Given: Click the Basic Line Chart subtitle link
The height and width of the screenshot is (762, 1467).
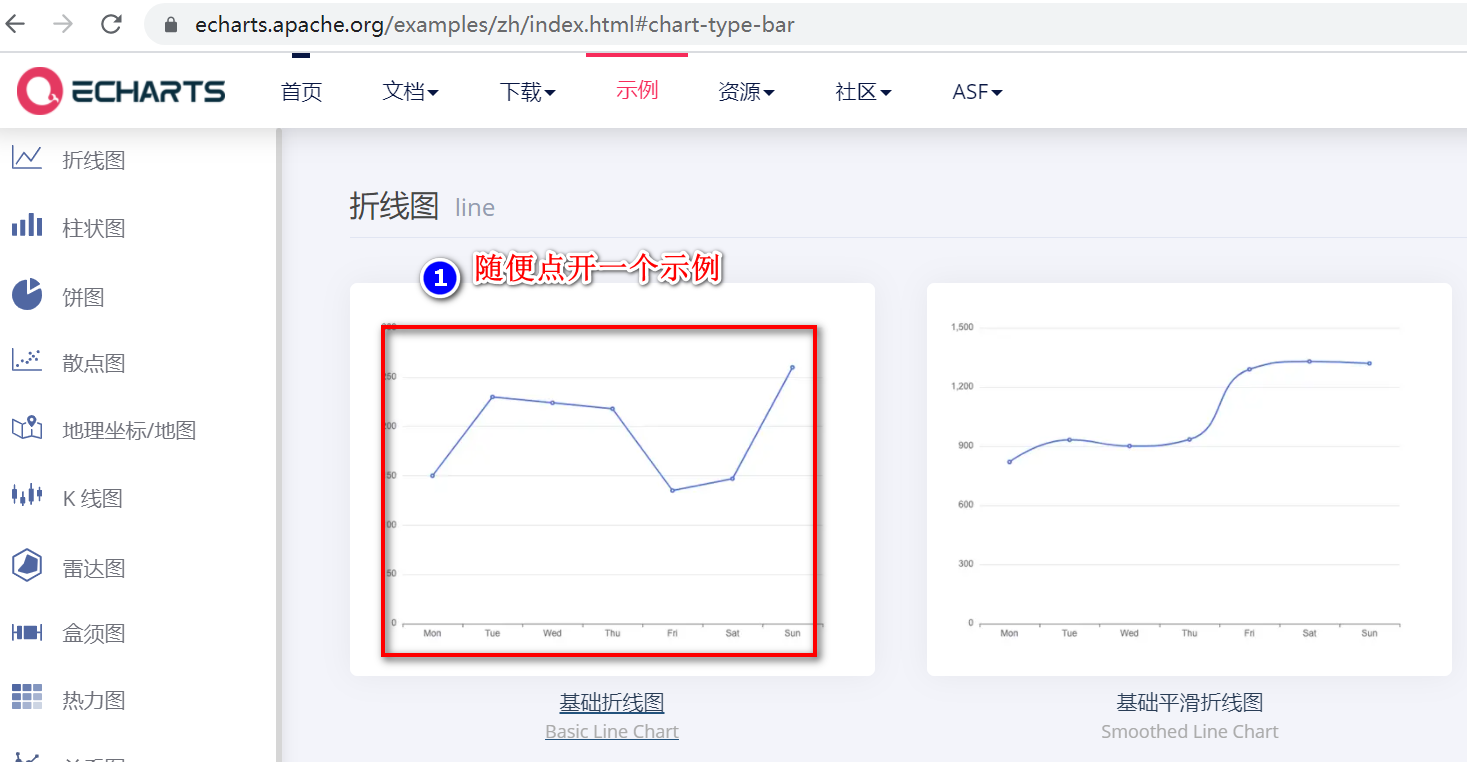Looking at the screenshot, I should [x=612, y=732].
